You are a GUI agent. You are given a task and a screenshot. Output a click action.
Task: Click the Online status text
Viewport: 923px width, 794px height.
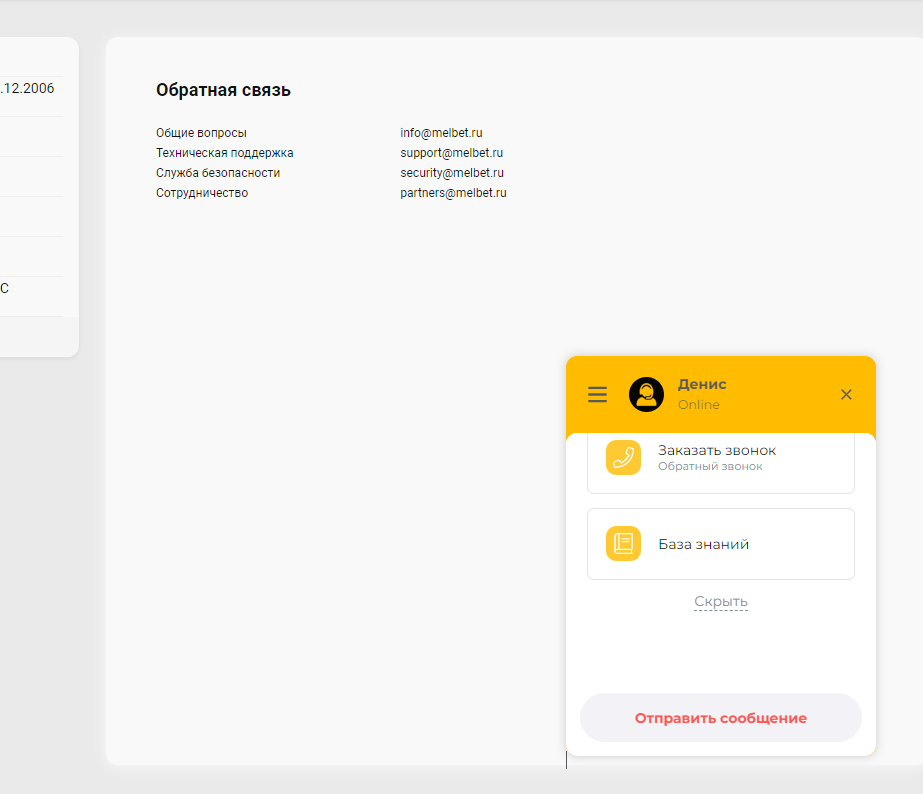(699, 405)
